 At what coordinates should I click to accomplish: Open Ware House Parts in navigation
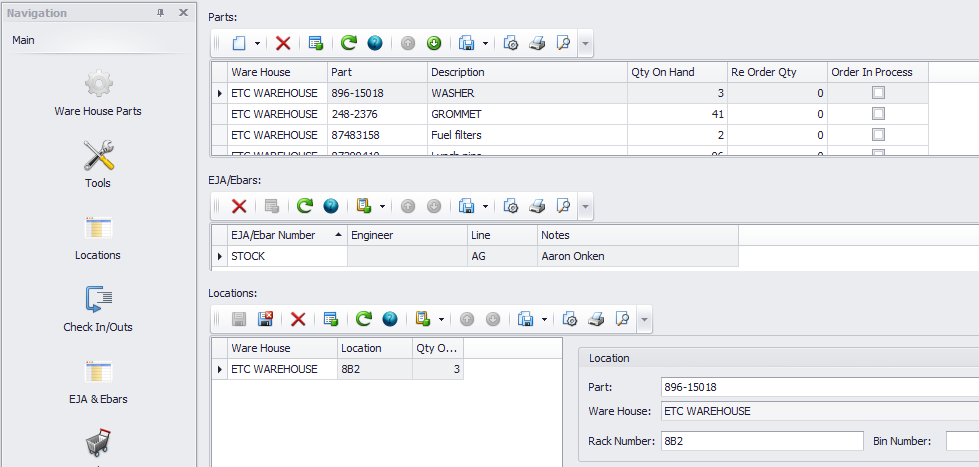click(x=98, y=94)
